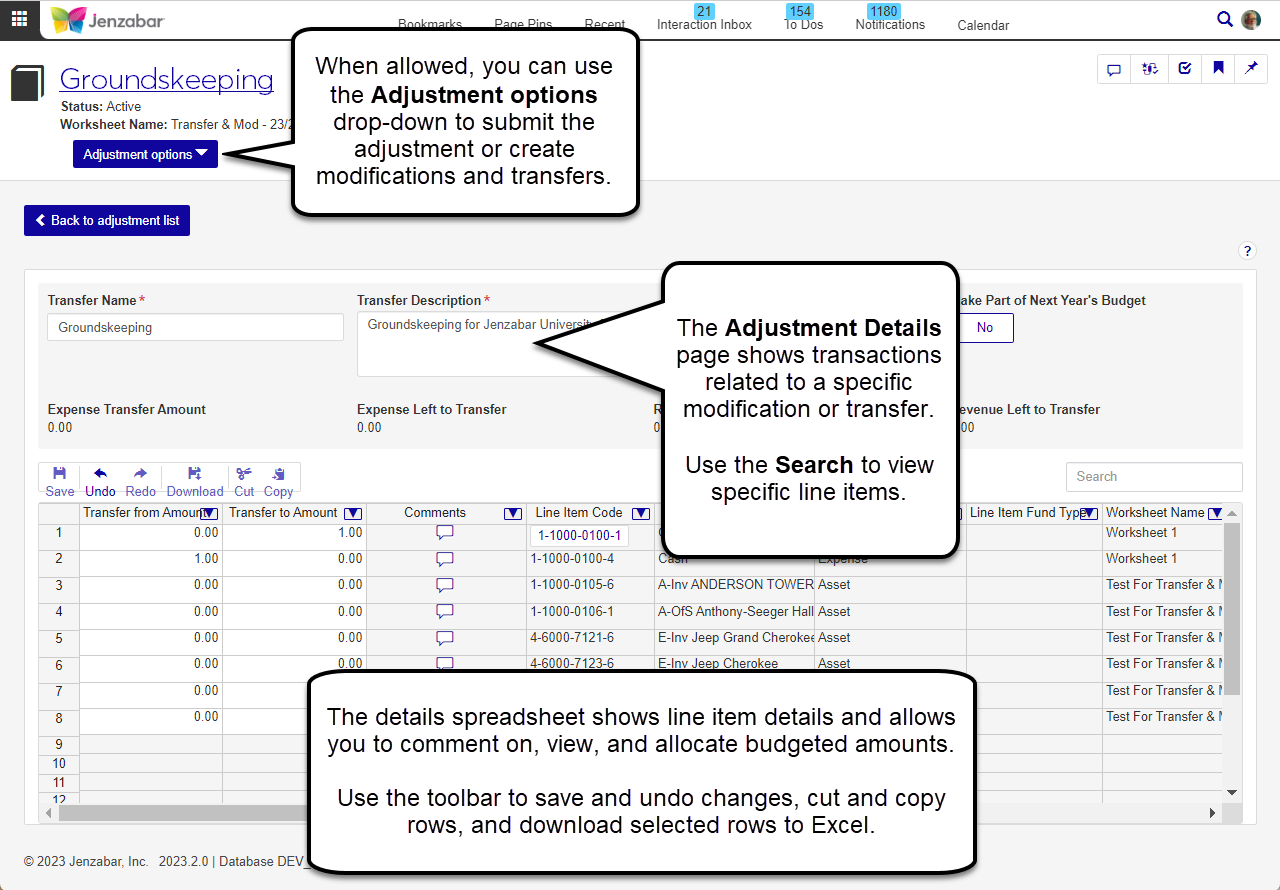Open the app launcher grid icon
Screen dimensions: 1280x890
pyautogui.click(x=19, y=19)
